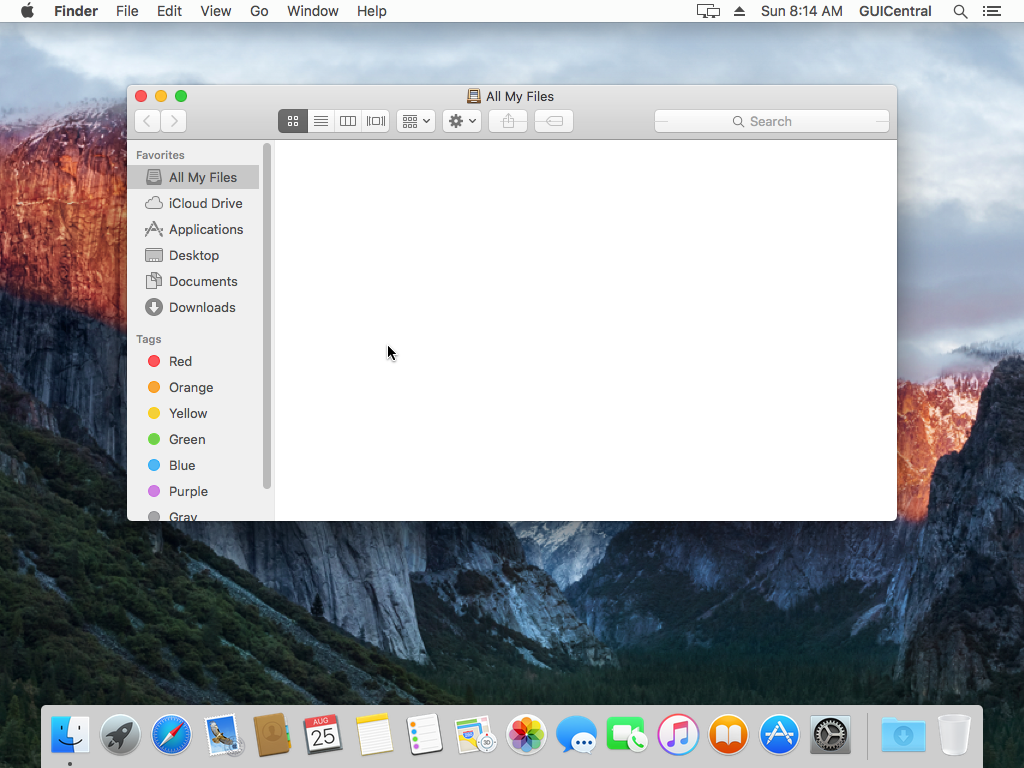The height and width of the screenshot is (768, 1024).
Task: Switch to list view in Finder toolbar
Action: tap(321, 121)
